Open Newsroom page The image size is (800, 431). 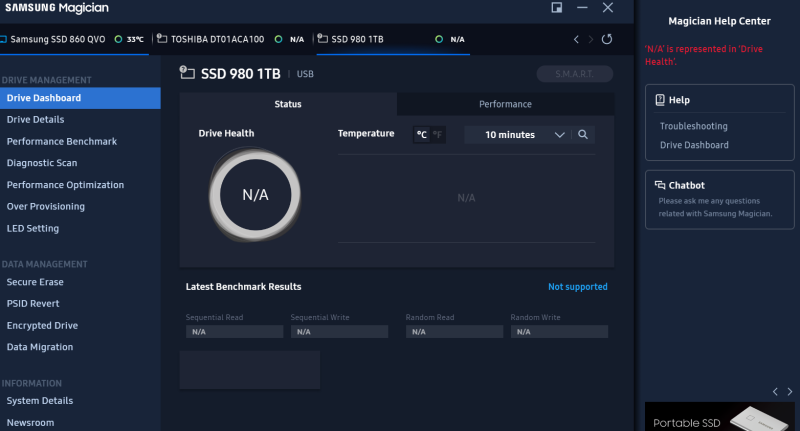click(30, 423)
